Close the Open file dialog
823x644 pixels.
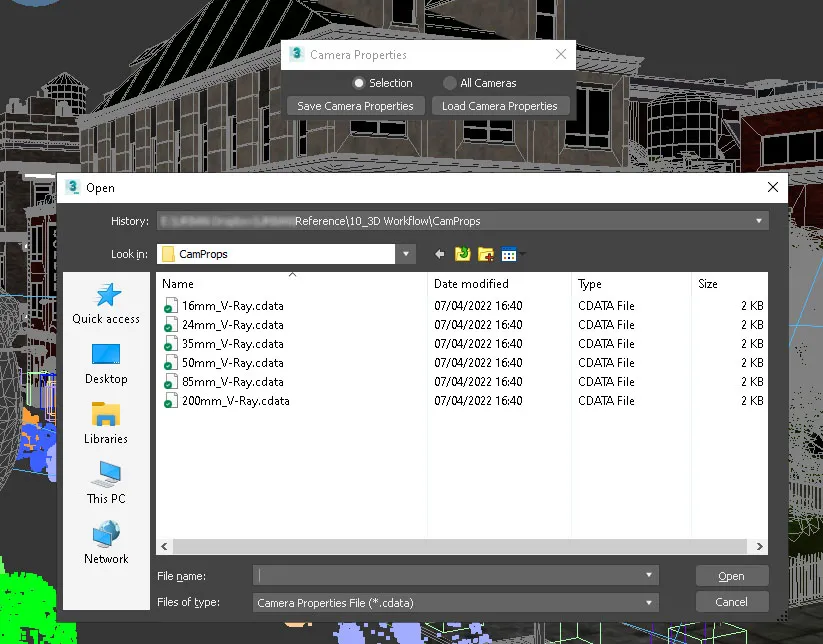[773, 187]
